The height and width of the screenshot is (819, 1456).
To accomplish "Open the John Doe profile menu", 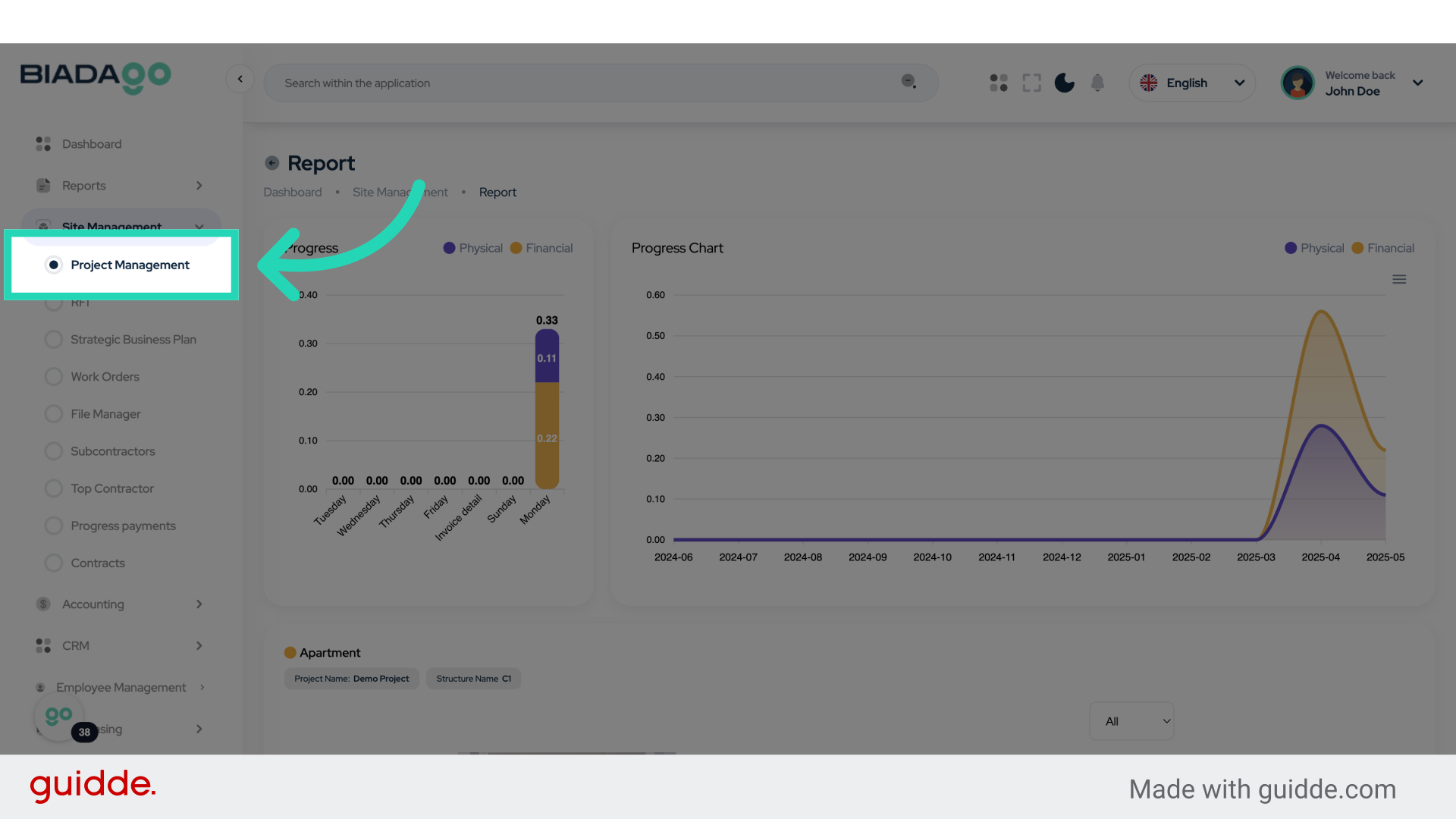I will pos(1354,83).
